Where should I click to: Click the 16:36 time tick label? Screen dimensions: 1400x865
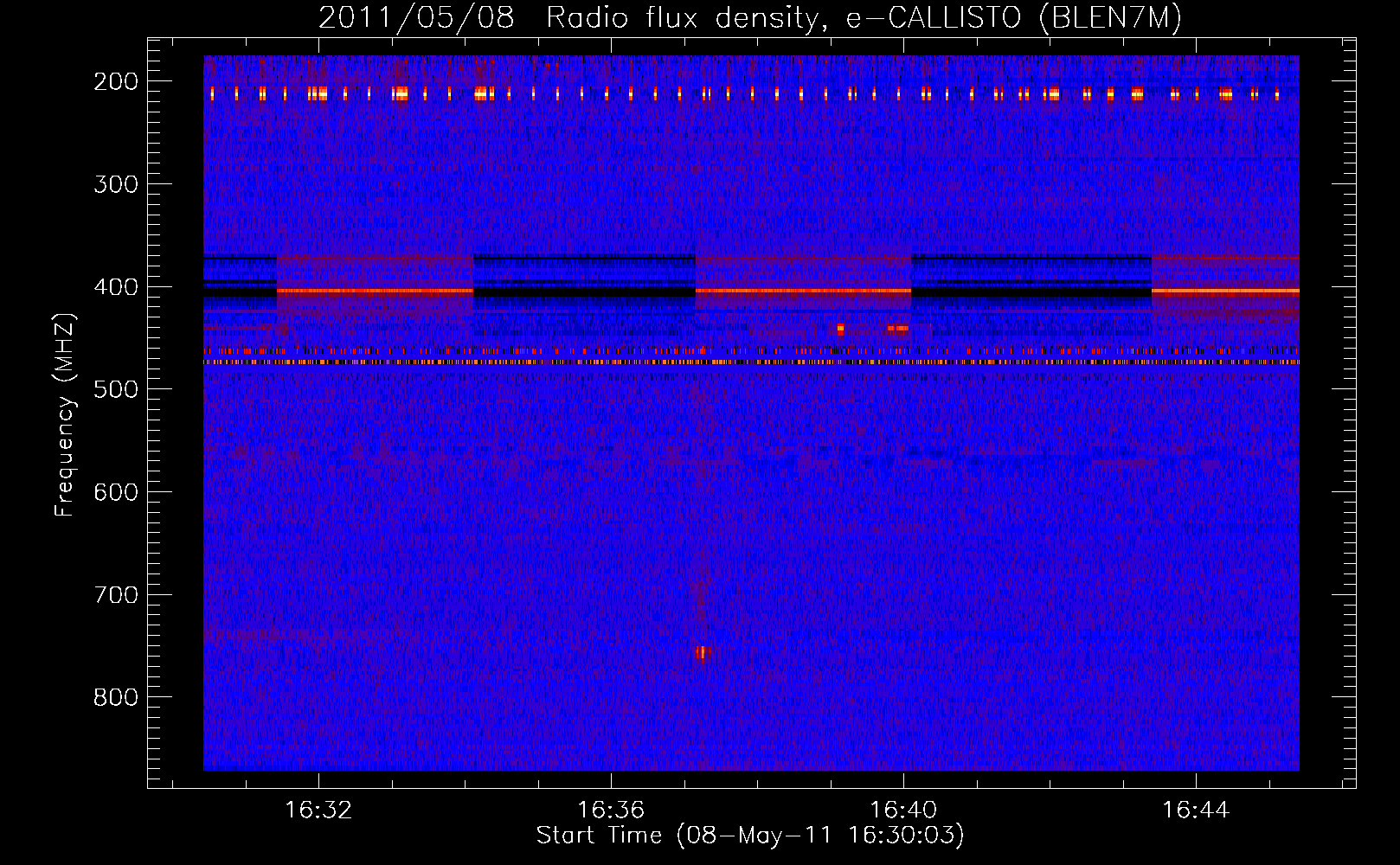(x=611, y=810)
